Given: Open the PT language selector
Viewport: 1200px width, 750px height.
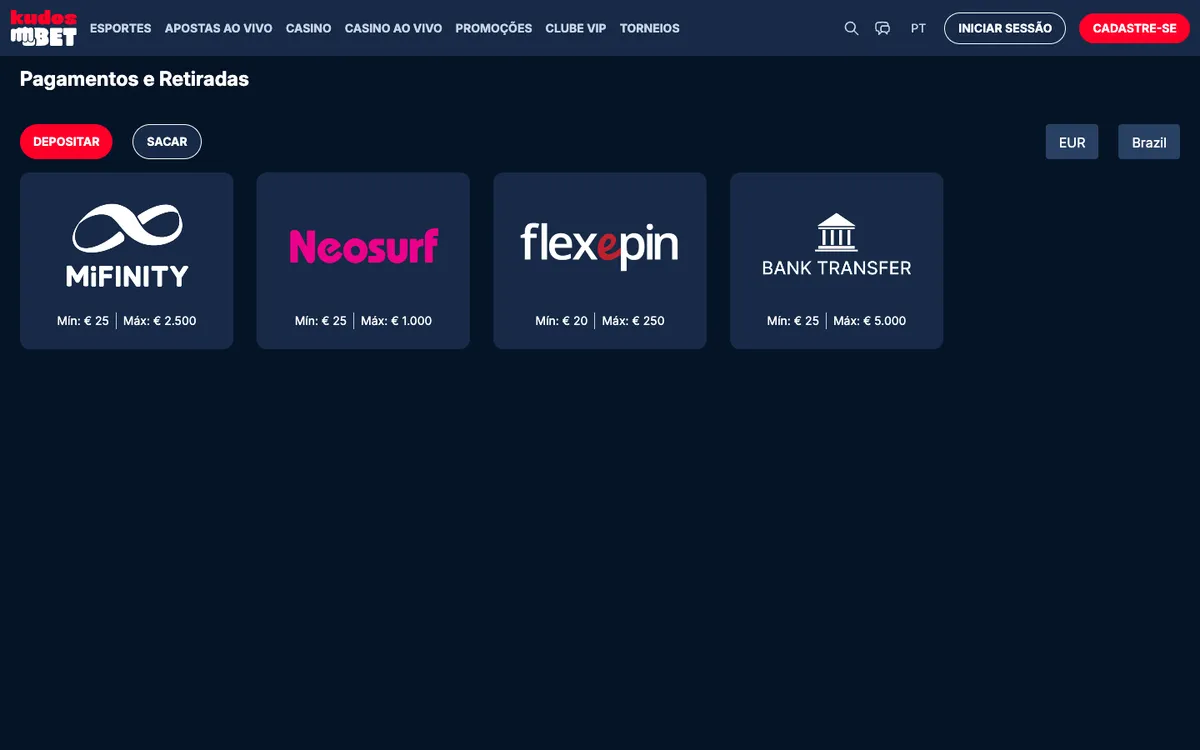Looking at the screenshot, I should [918, 28].
